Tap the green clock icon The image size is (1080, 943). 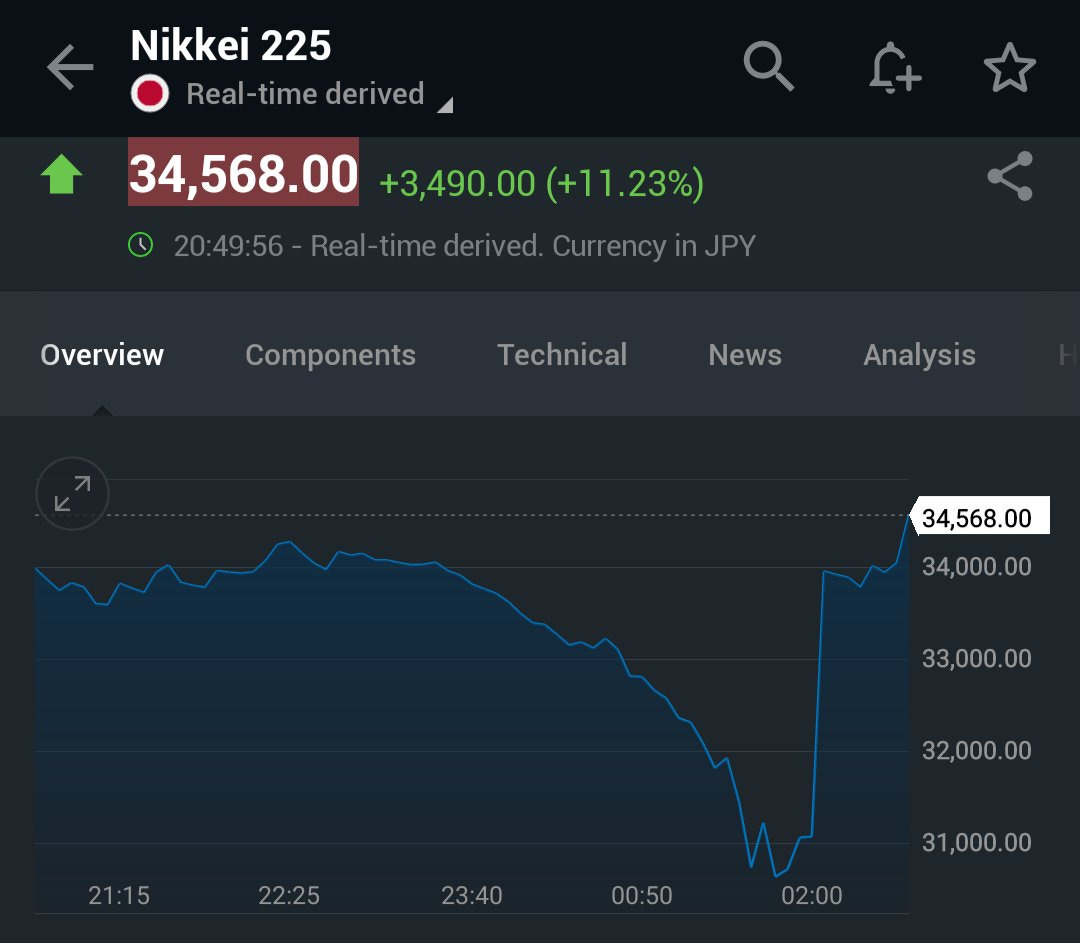click(x=141, y=245)
